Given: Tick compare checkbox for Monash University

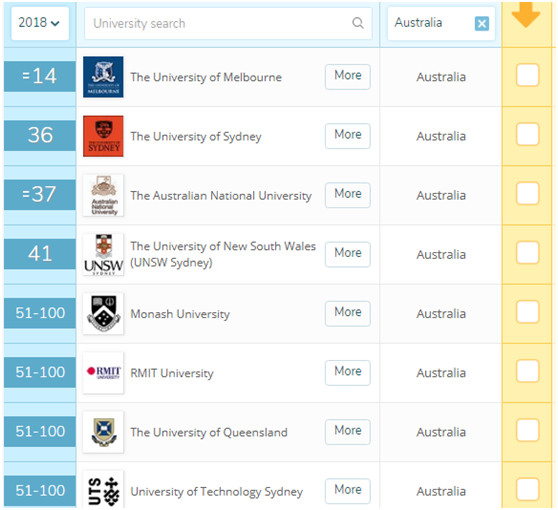Looking at the screenshot, I should [x=527, y=312].
